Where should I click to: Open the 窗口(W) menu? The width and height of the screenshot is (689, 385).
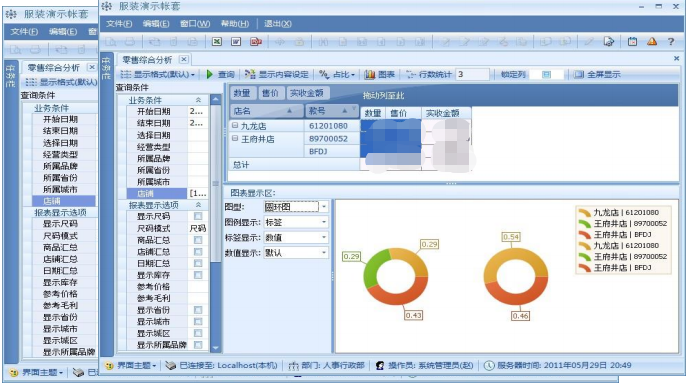(195, 24)
